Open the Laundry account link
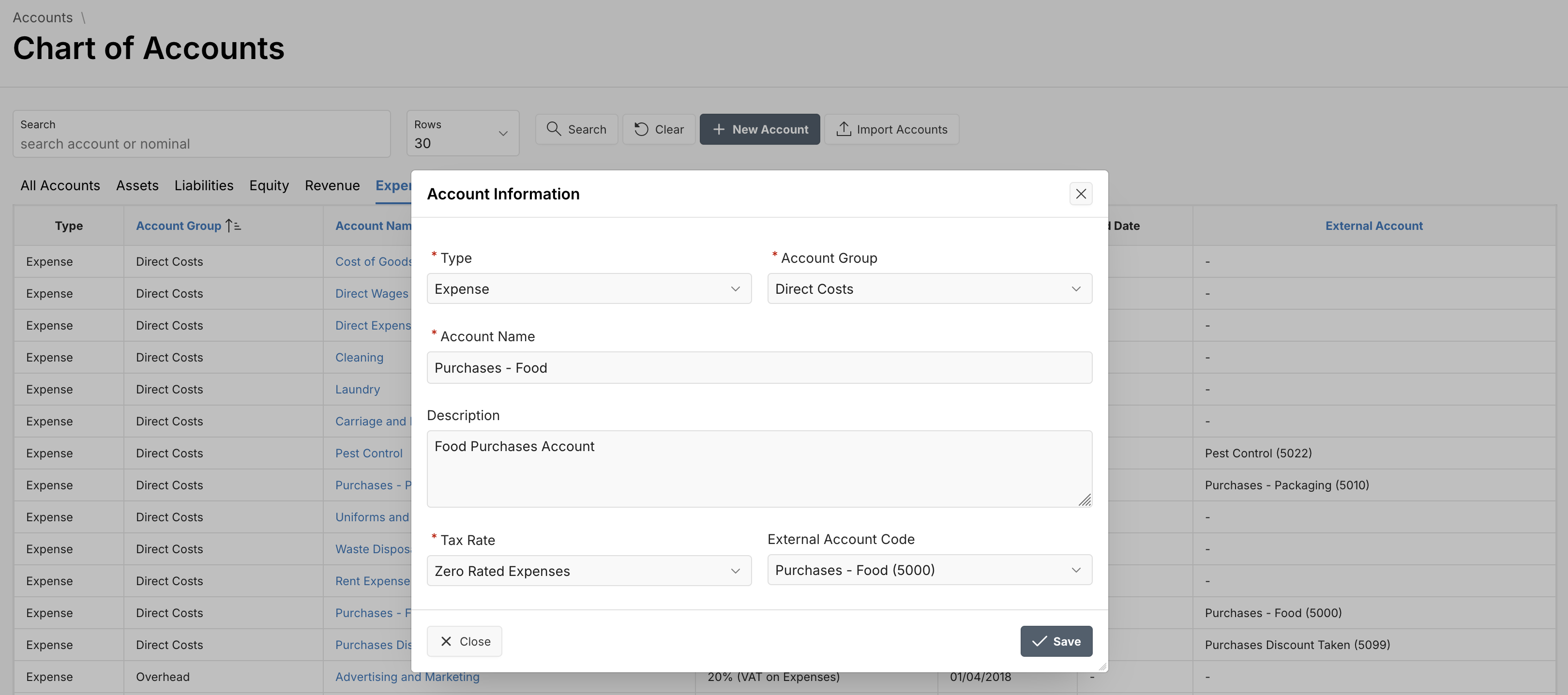Image resolution: width=1568 pixels, height=695 pixels. pos(357,390)
